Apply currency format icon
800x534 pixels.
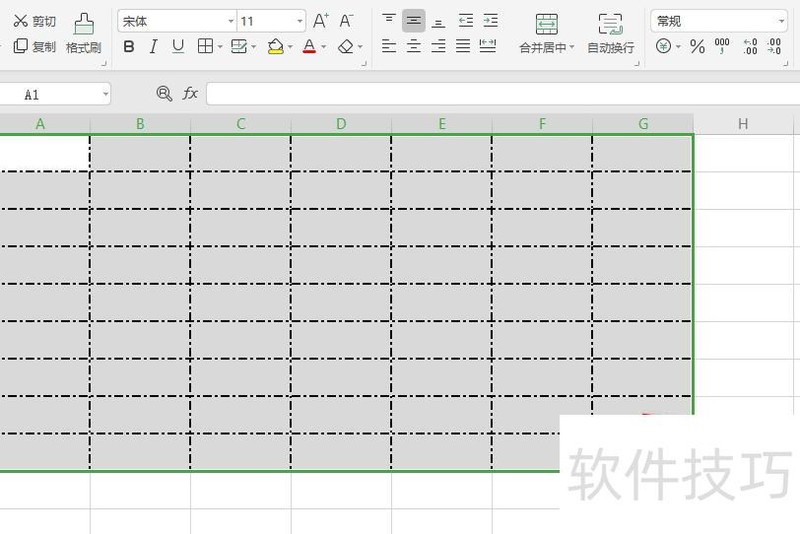663,46
